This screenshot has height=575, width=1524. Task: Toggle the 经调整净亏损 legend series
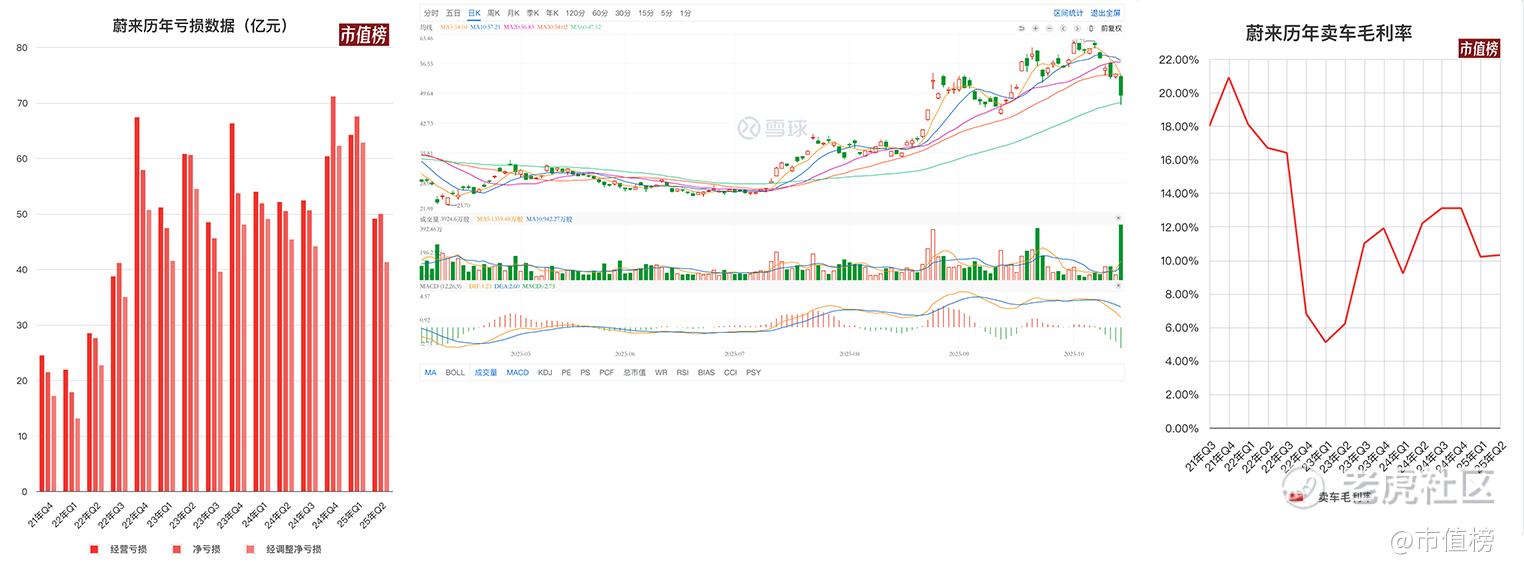click(283, 549)
